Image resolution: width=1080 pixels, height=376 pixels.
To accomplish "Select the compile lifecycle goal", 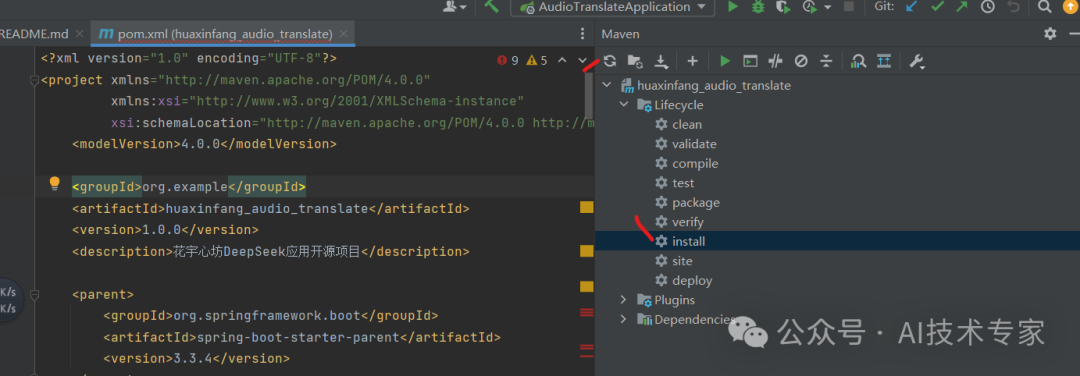I will point(695,163).
